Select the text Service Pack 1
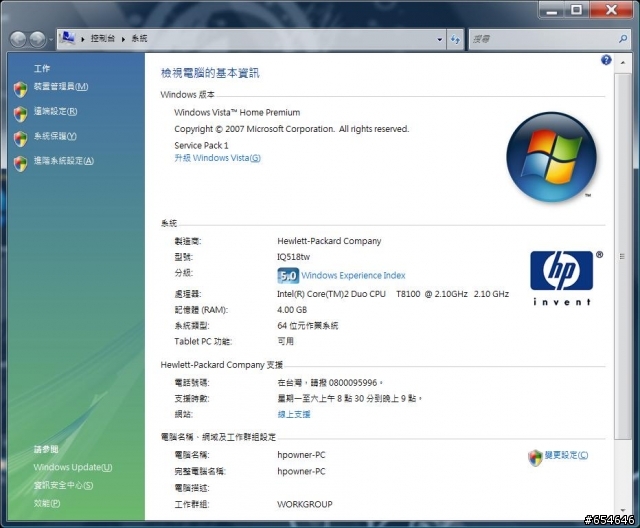 pos(201,145)
